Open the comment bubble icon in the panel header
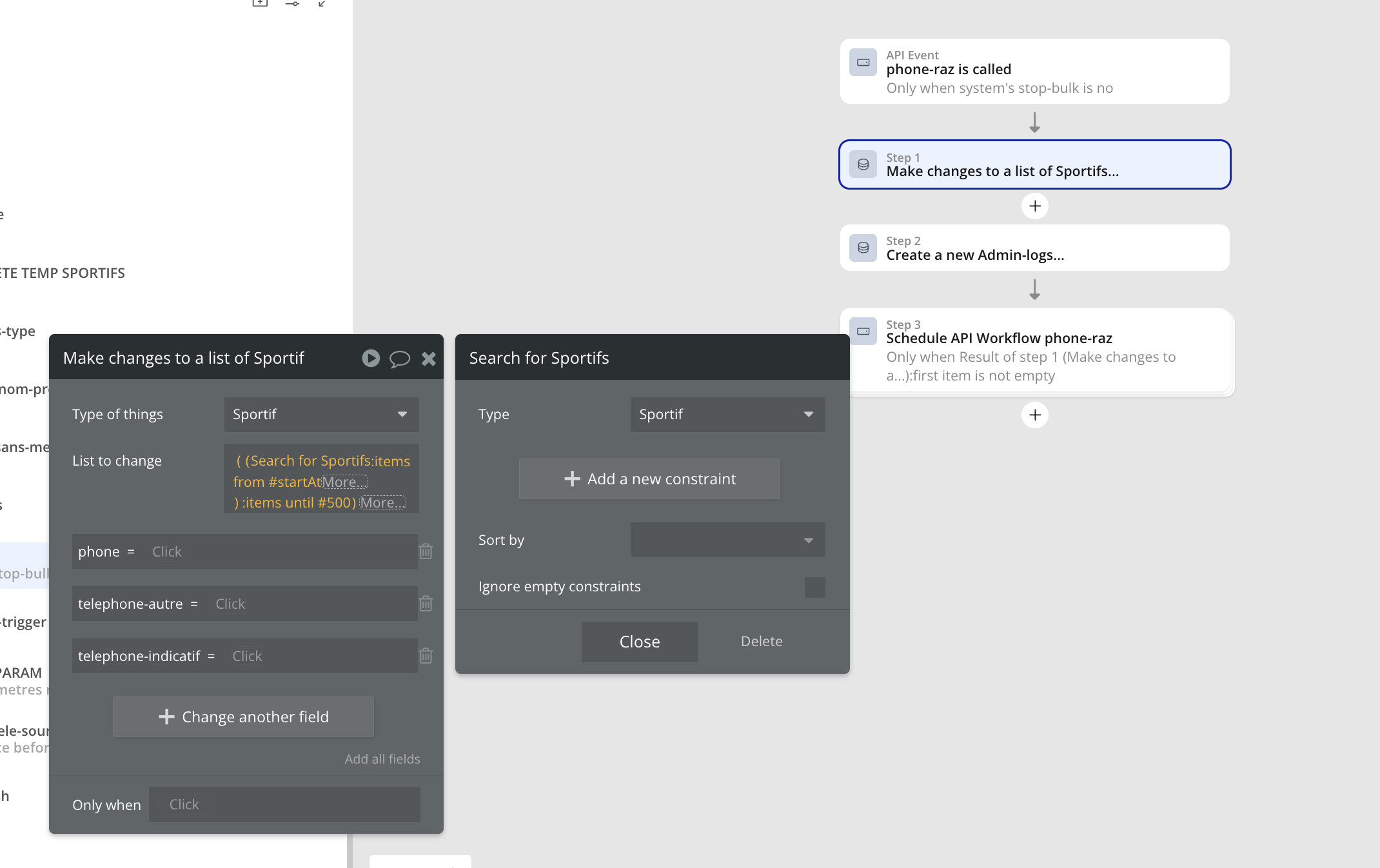This screenshot has width=1380, height=868. pos(399,359)
